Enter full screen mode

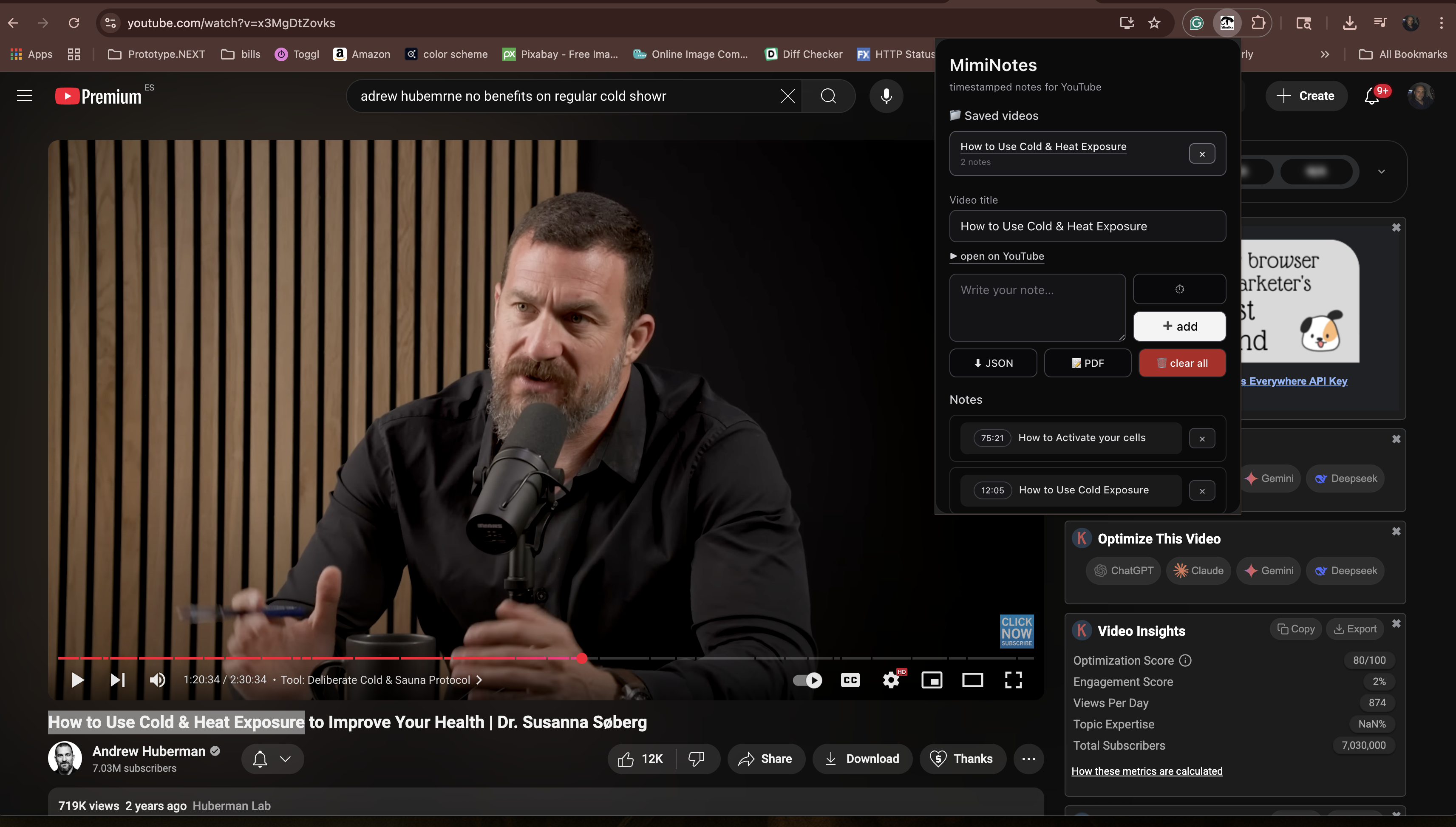pos(1014,680)
